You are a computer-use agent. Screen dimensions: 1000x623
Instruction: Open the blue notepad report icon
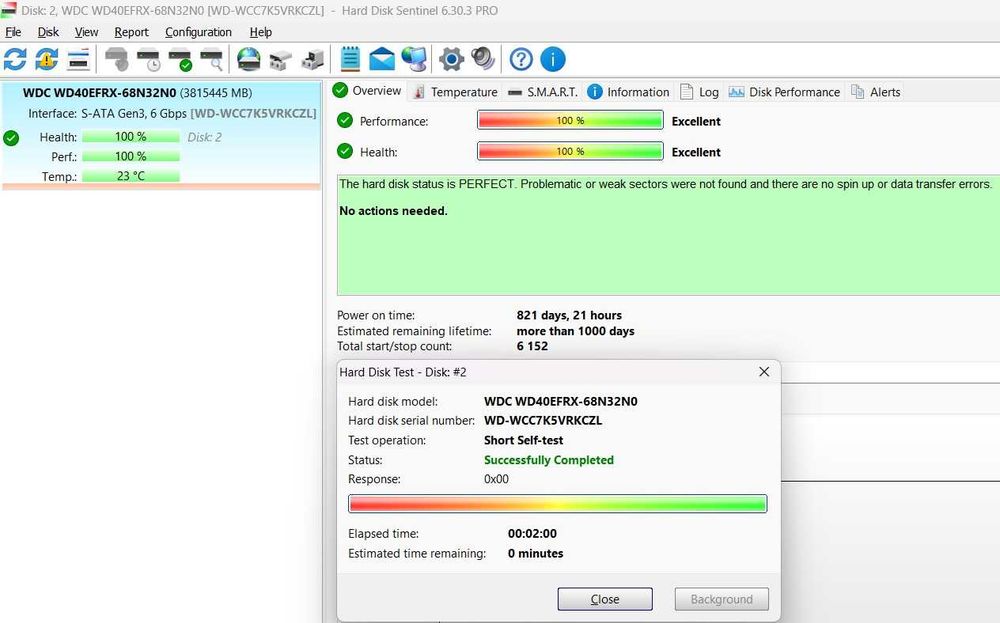(x=350, y=59)
